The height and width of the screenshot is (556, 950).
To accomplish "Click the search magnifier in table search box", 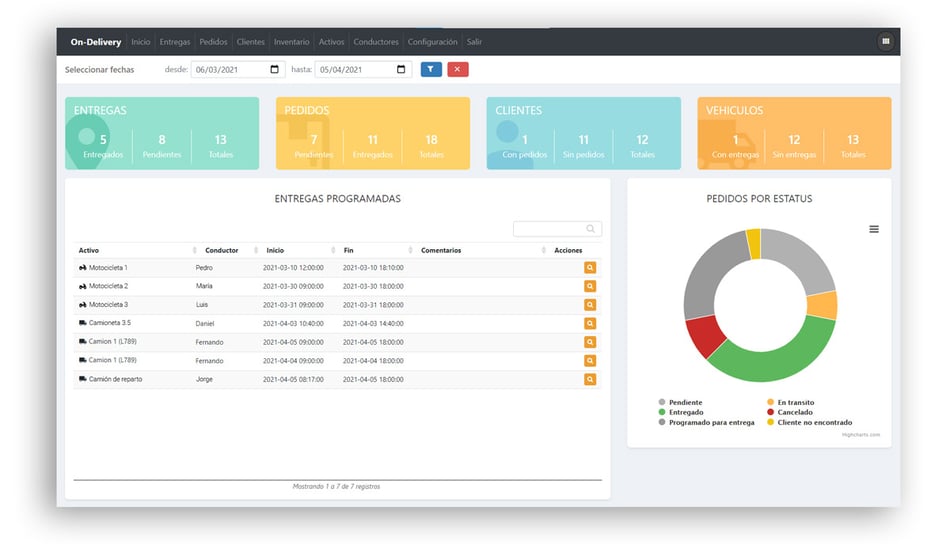I will [590, 228].
